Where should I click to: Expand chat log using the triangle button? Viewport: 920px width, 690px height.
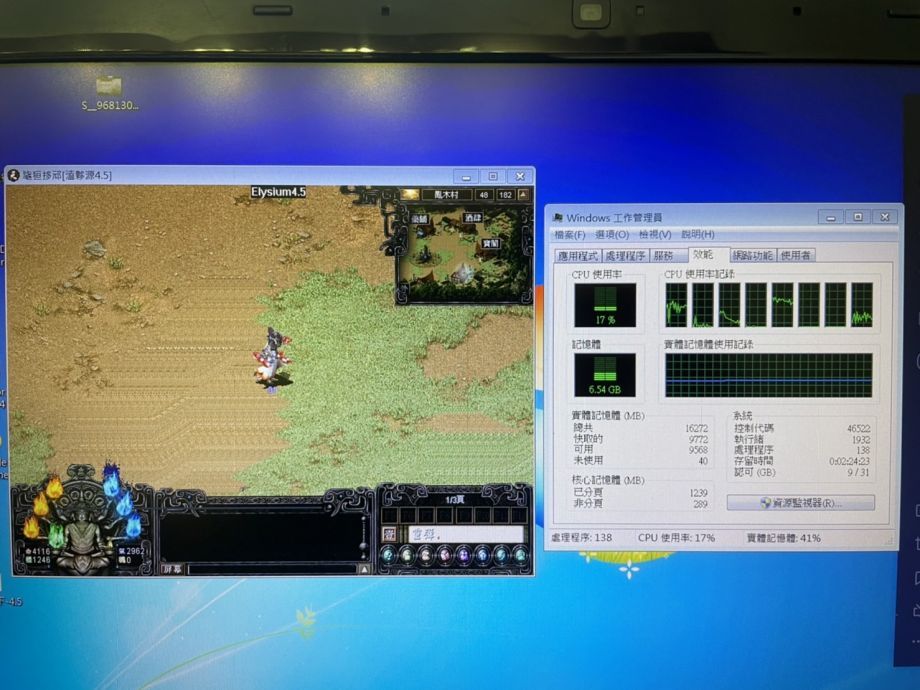tap(364, 568)
